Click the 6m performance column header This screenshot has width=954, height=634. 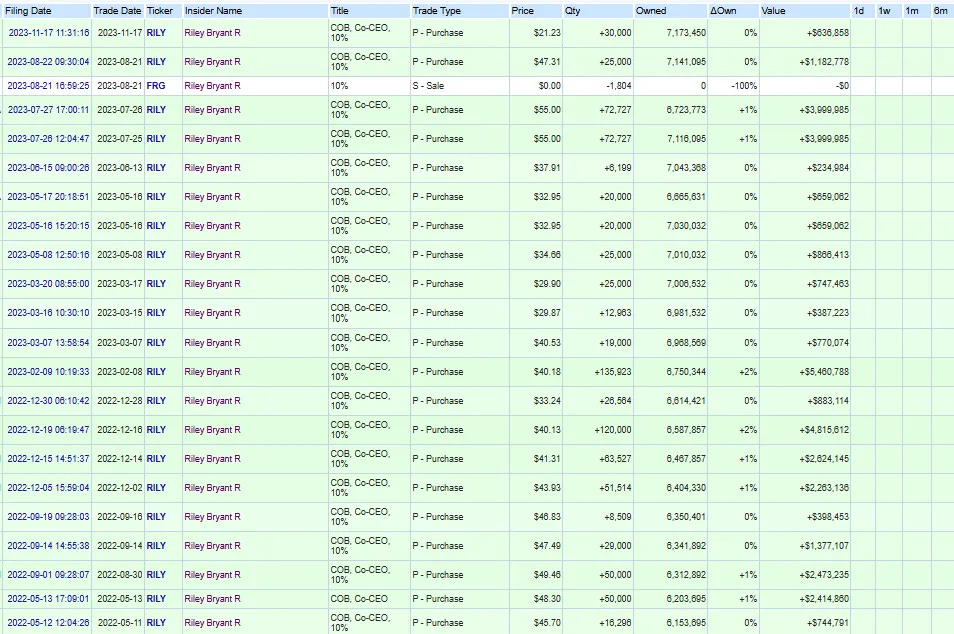(x=941, y=11)
